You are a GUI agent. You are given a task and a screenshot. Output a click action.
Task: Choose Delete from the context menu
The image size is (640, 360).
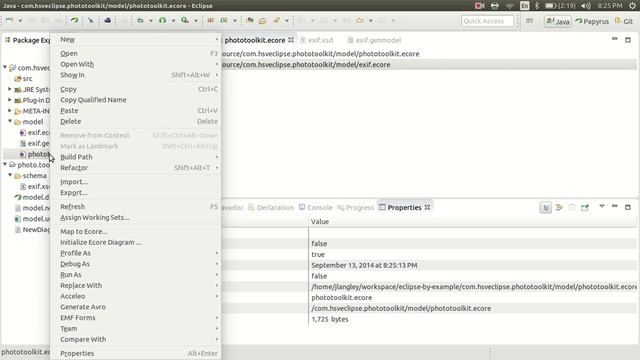[136, 121]
